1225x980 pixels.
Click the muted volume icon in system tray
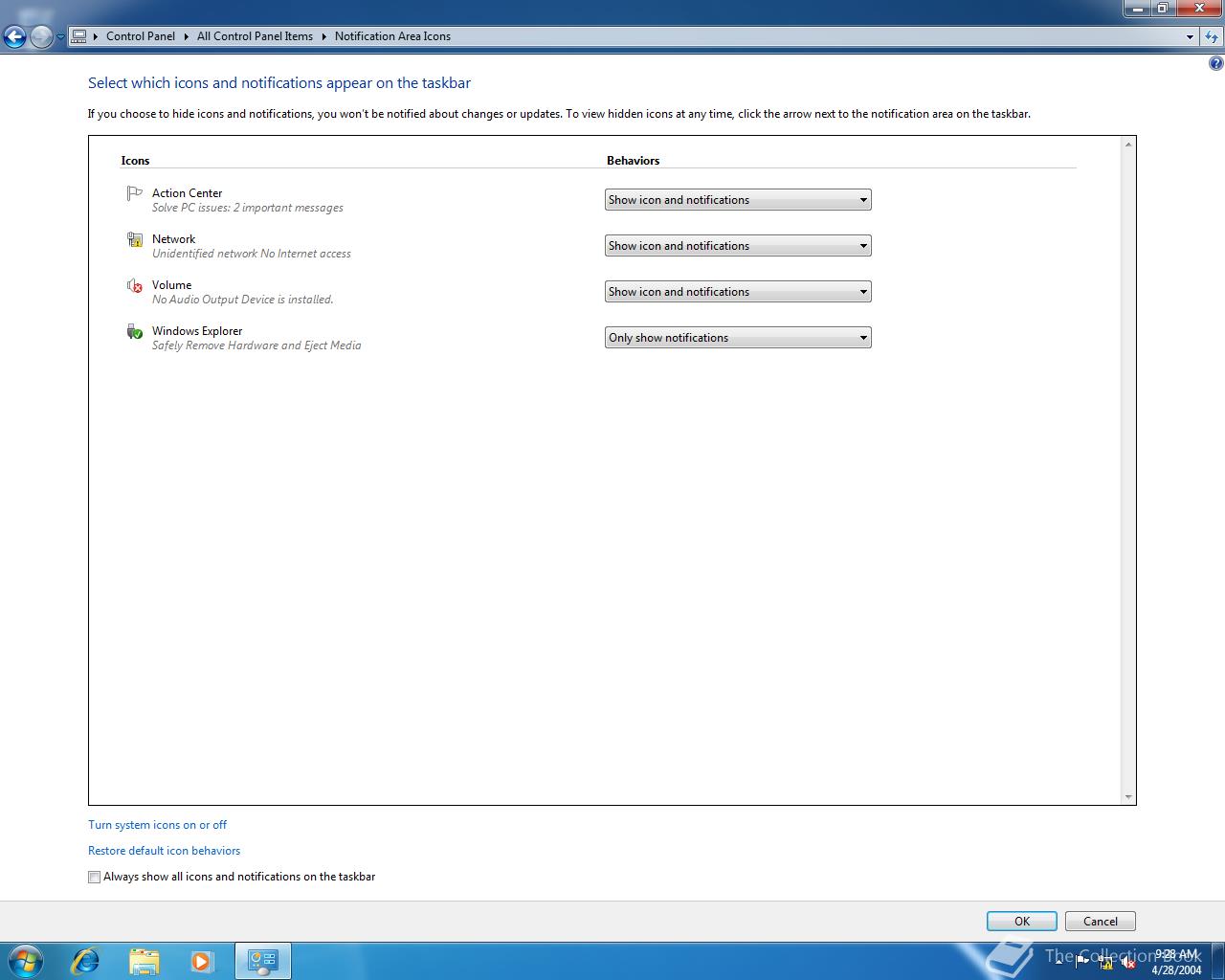1128,963
